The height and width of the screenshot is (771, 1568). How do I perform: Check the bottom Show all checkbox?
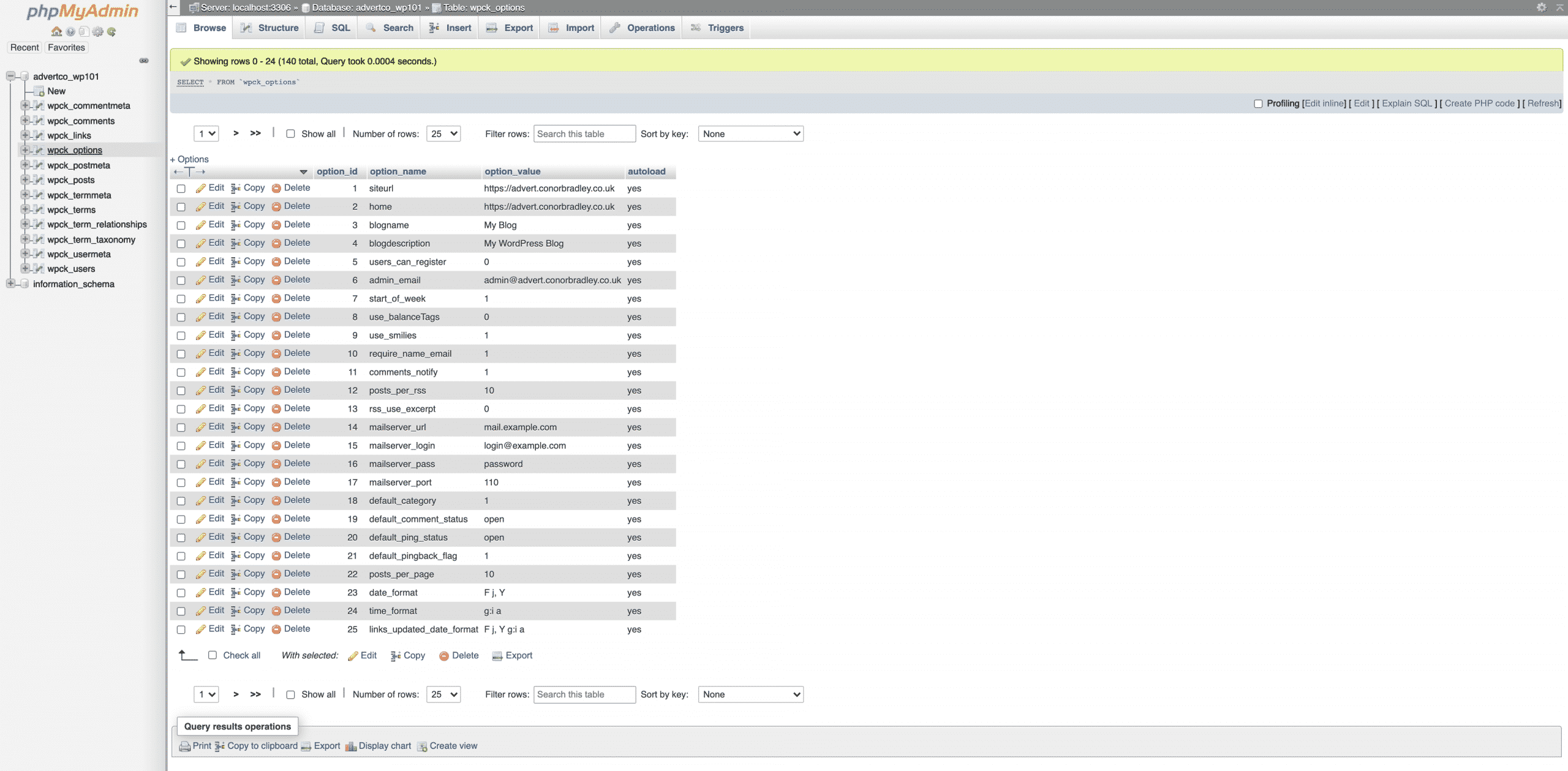point(290,695)
